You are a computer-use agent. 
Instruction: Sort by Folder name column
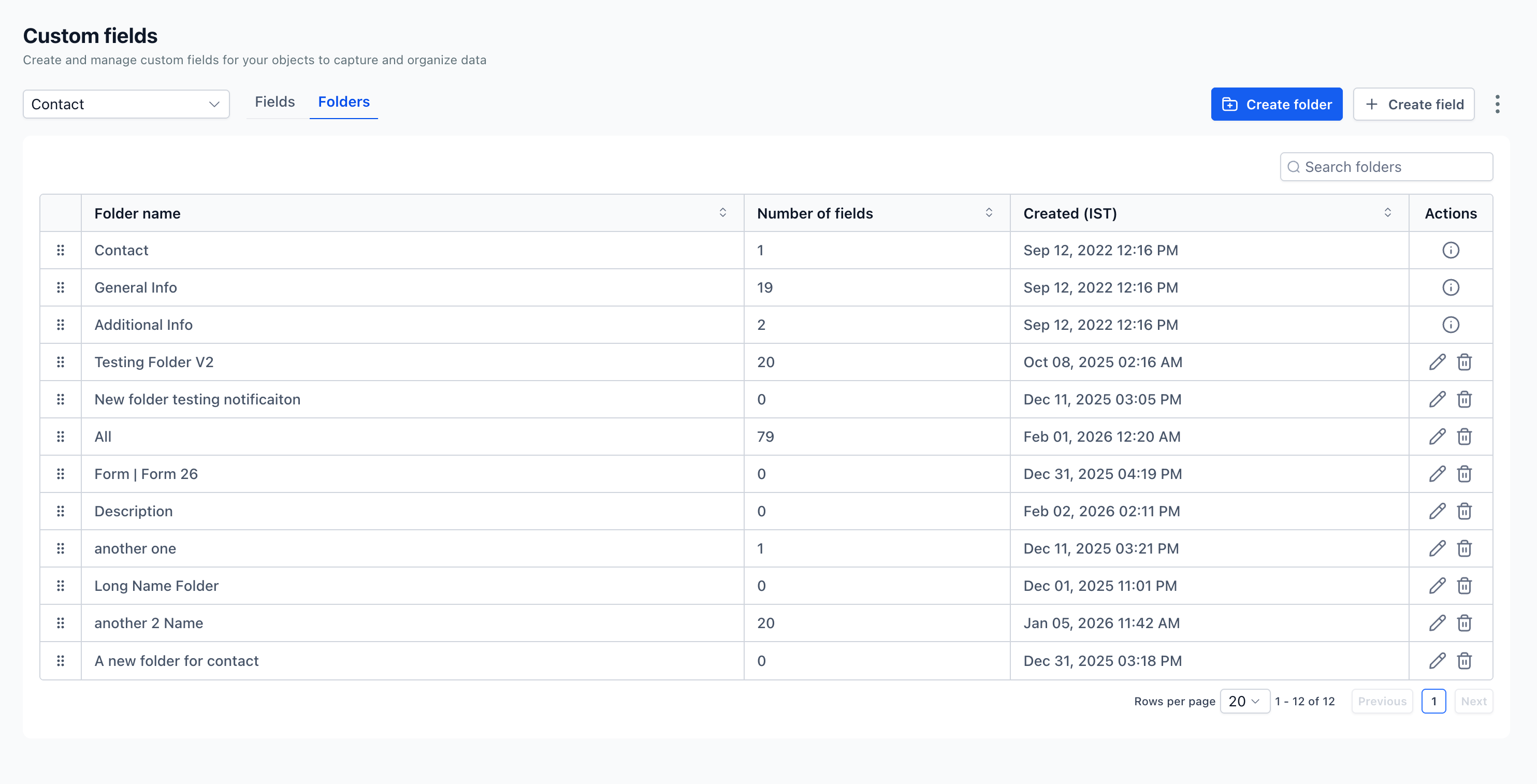722,213
